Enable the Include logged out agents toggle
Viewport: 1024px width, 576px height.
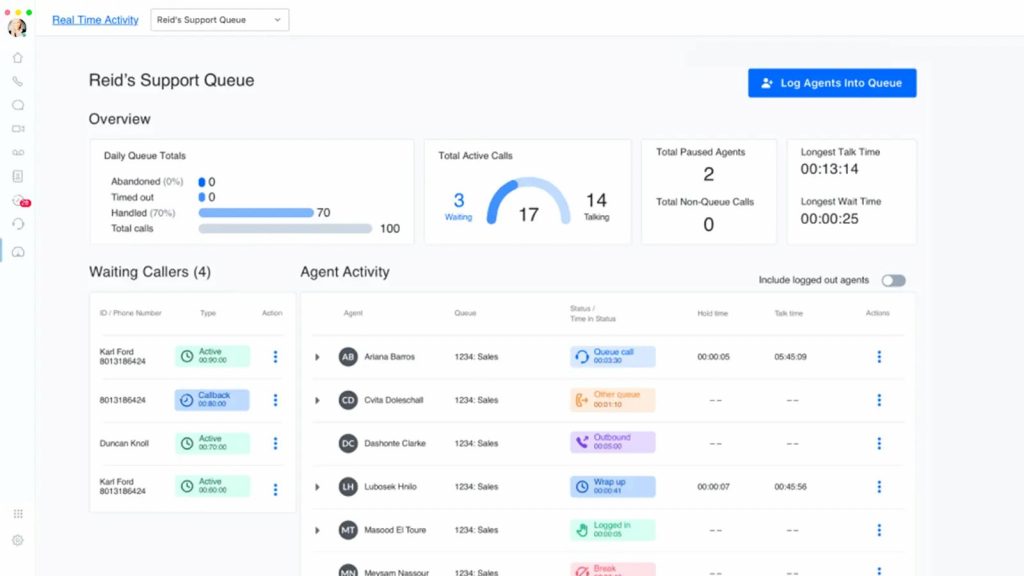[894, 281]
